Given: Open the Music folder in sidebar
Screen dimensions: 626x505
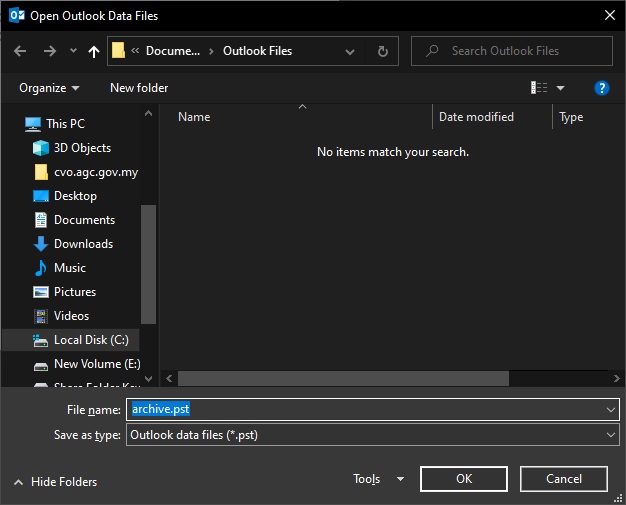Looking at the screenshot, I should point(70,268).
